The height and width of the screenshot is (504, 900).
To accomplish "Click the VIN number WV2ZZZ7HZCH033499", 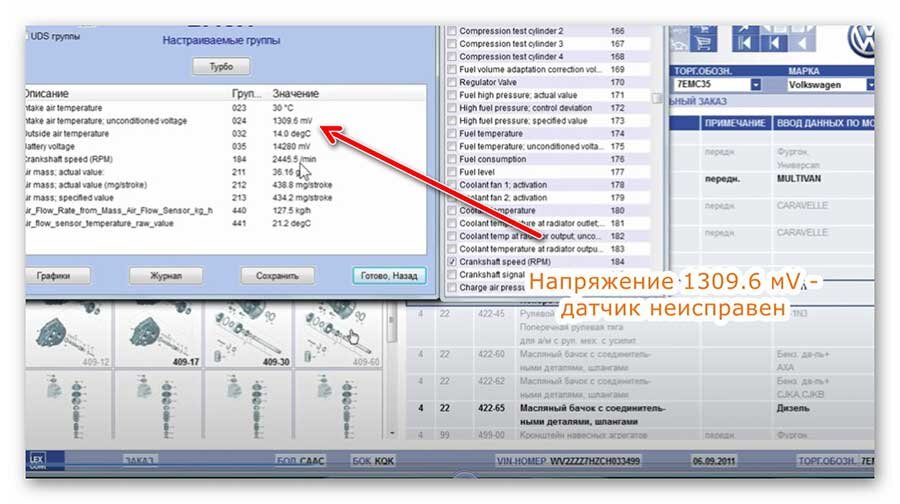I will (595, 461).
